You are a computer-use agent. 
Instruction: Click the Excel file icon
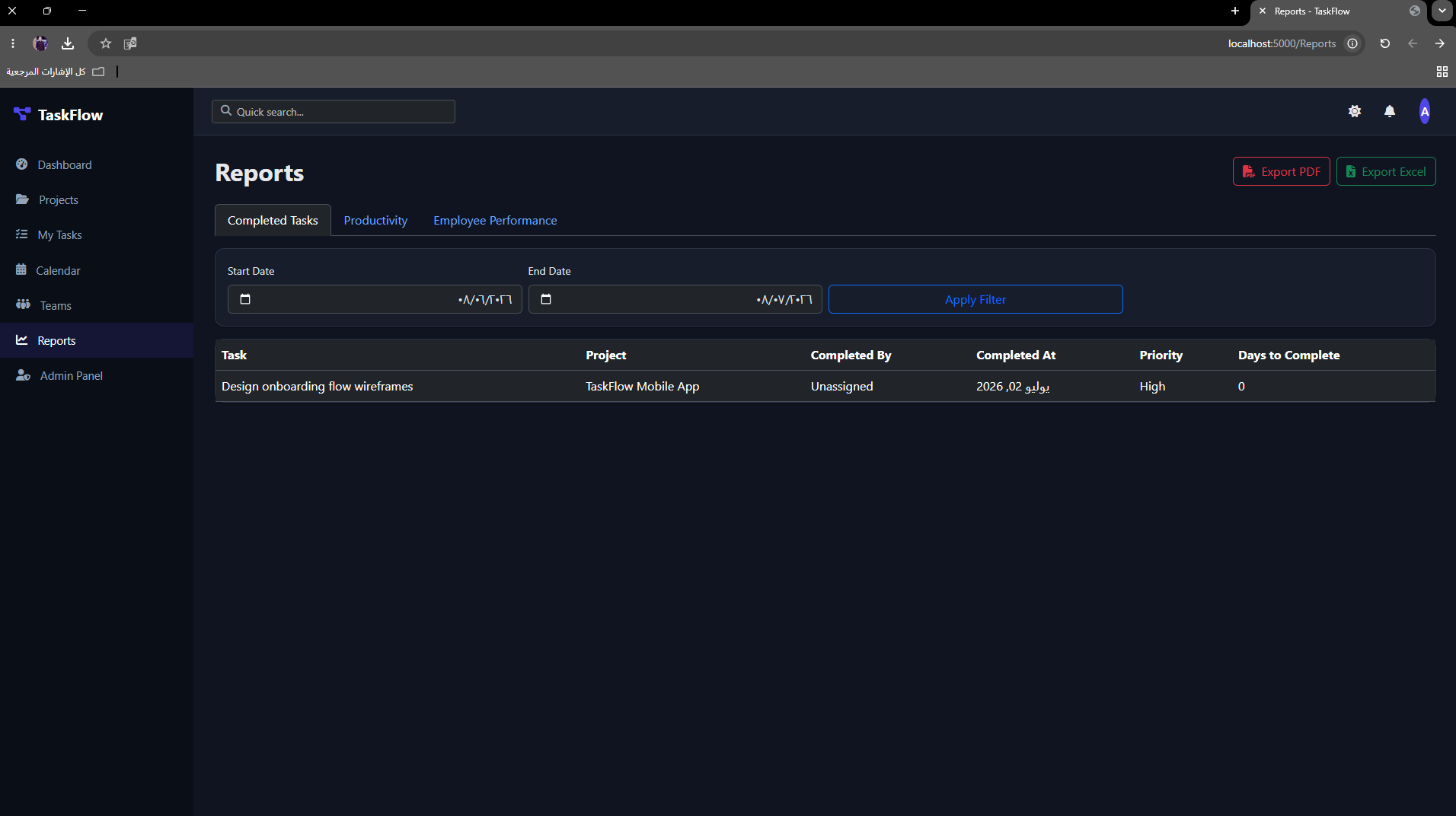(1351, 172)
